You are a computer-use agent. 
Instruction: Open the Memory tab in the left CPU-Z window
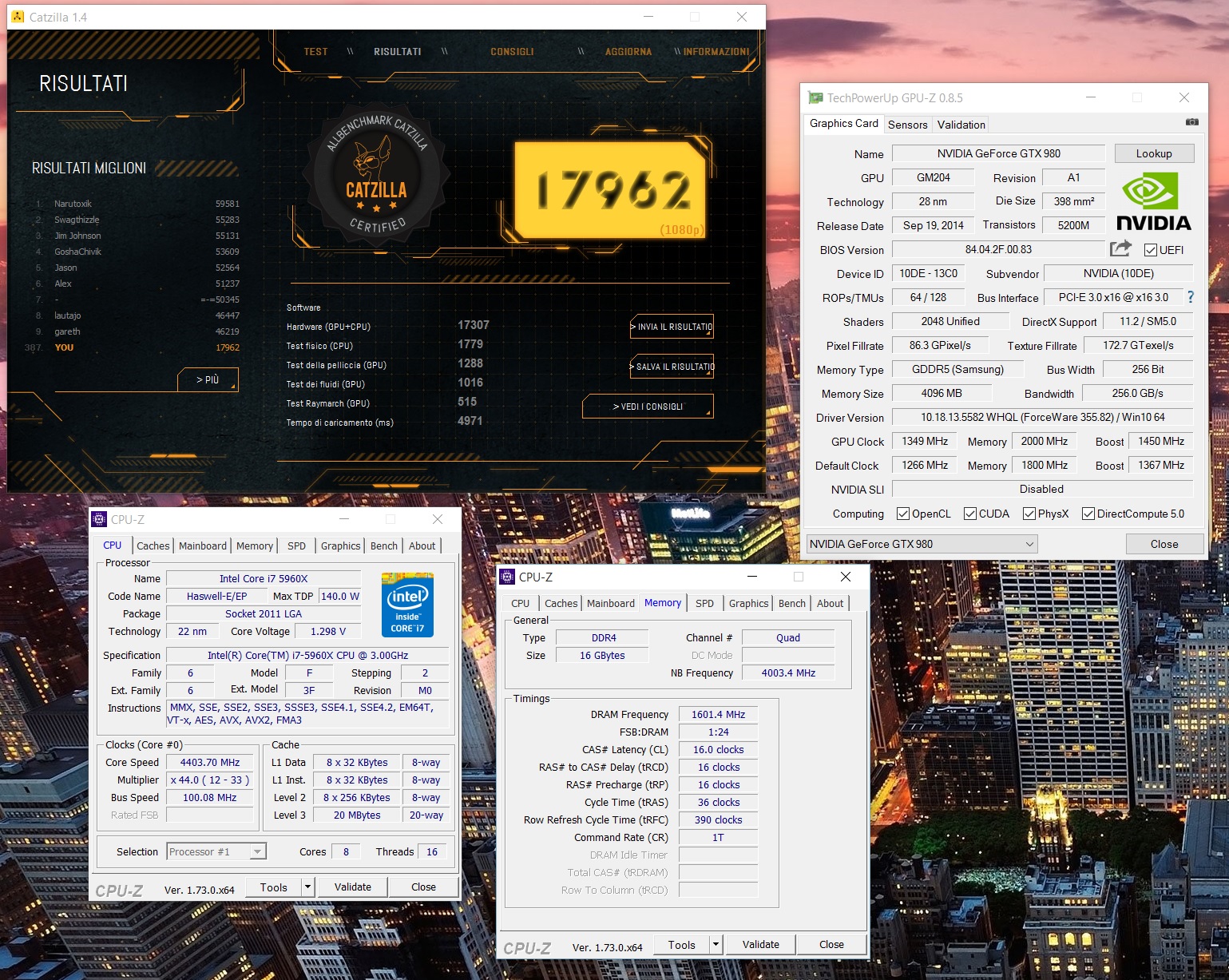[255, 546]
